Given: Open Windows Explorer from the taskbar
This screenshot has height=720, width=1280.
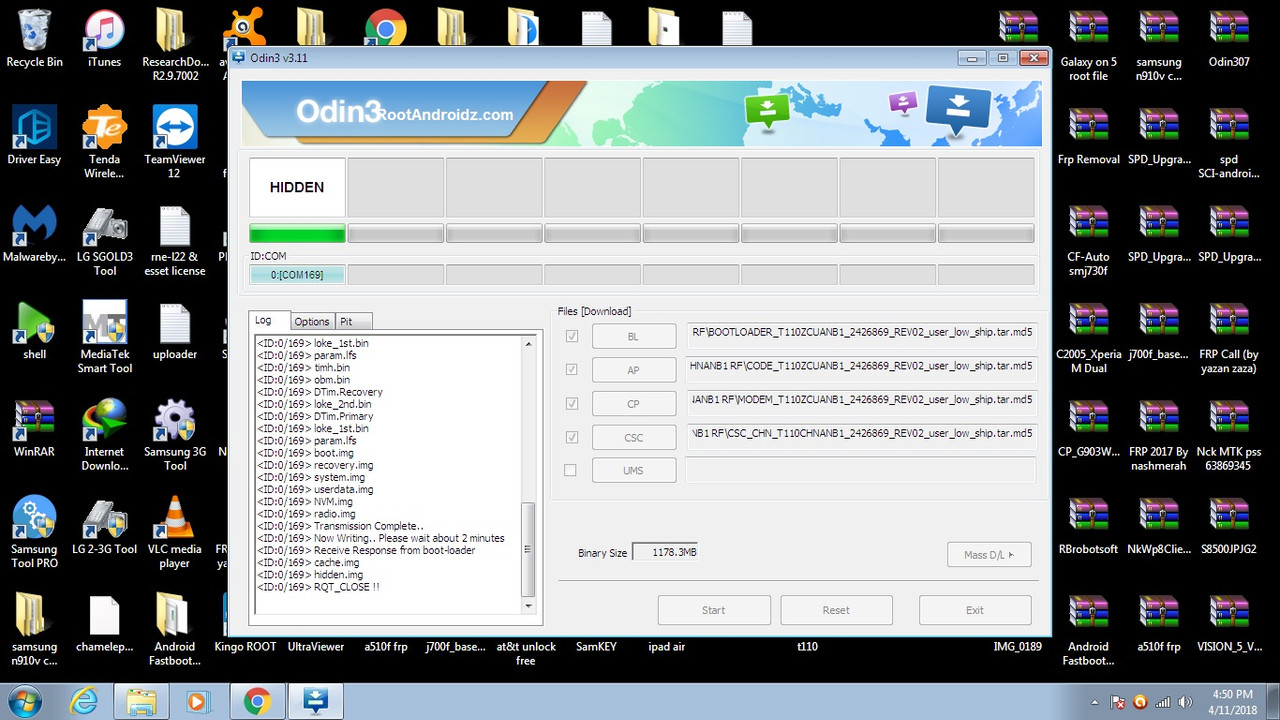Looking at the screenshot, I should coord(141,702).
